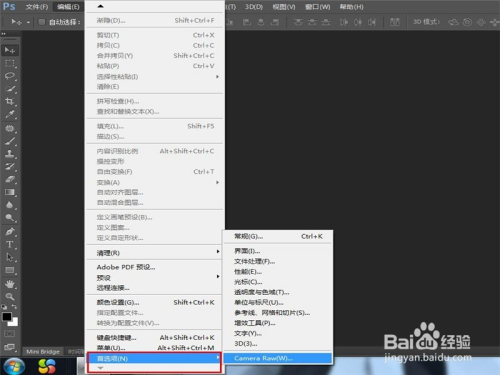This screenshot has height=375, width=500.
Task: Open 键盘快捷键... settings
Action: click(155, 338)
